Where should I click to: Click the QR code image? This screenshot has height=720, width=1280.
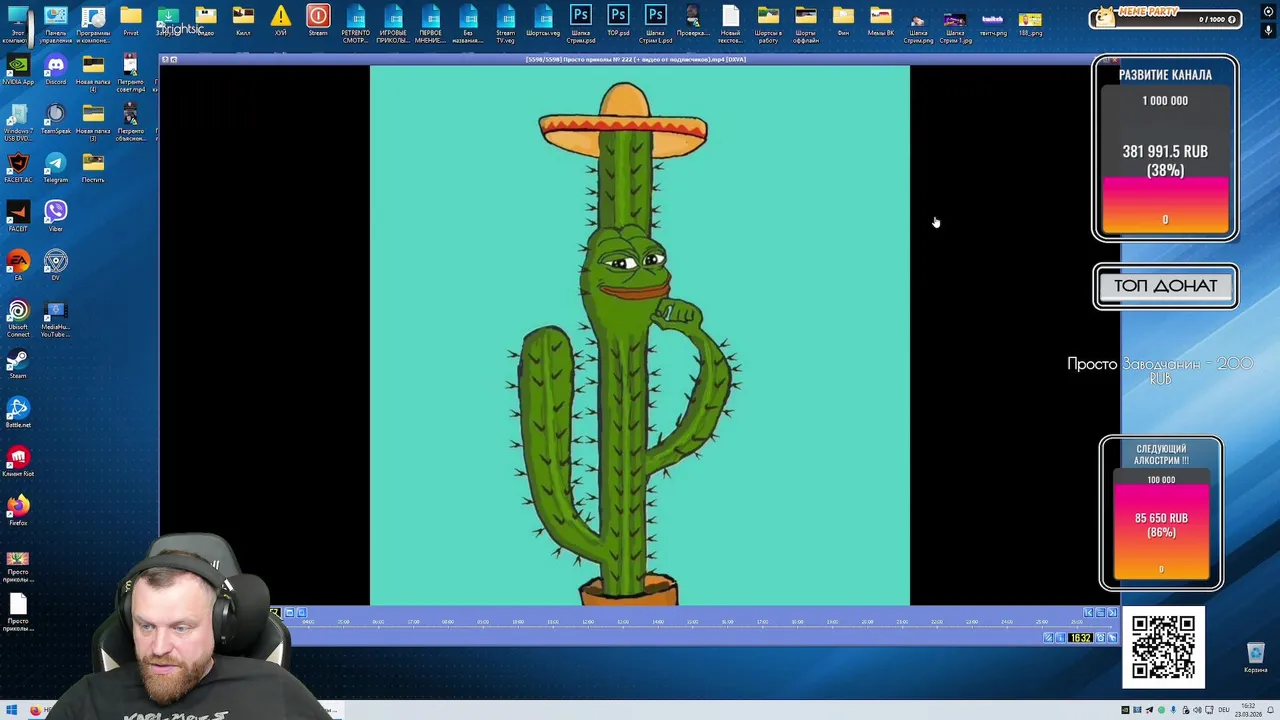[1163, 647]
